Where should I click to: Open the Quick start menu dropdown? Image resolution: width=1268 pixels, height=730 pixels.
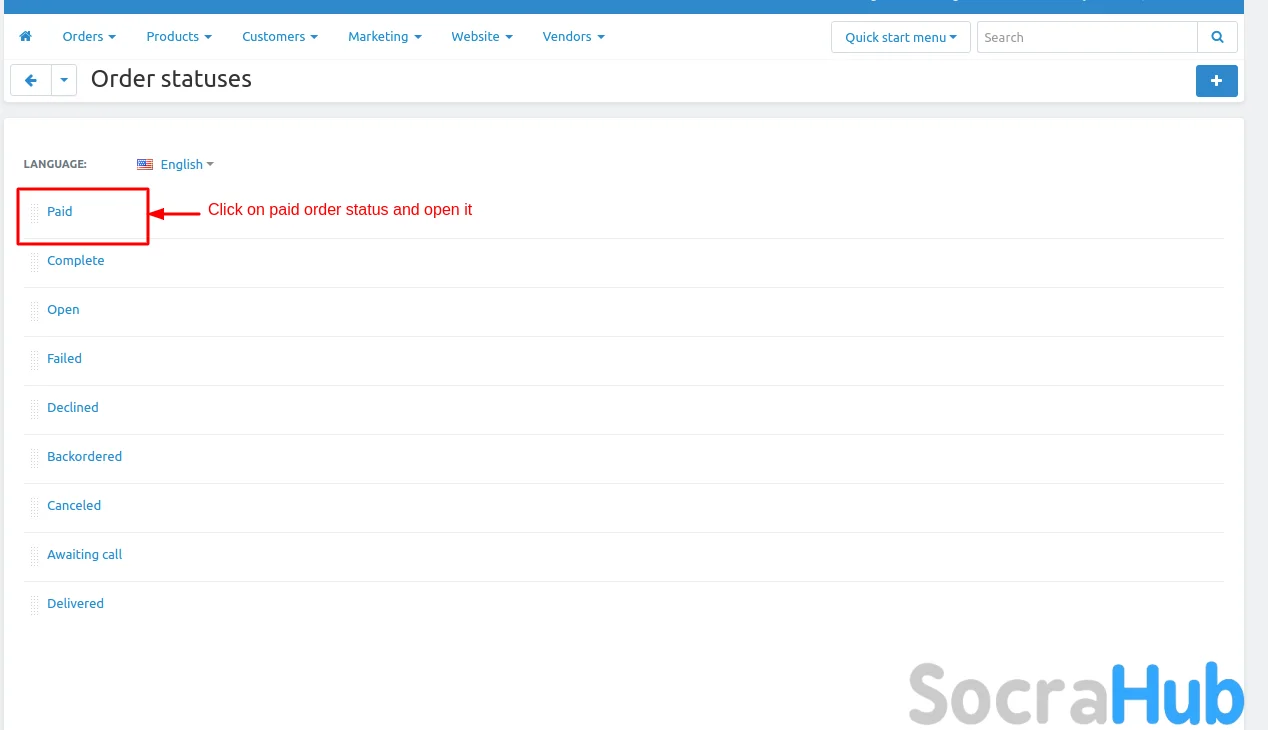pyautogui.click(x=900, y=37)
